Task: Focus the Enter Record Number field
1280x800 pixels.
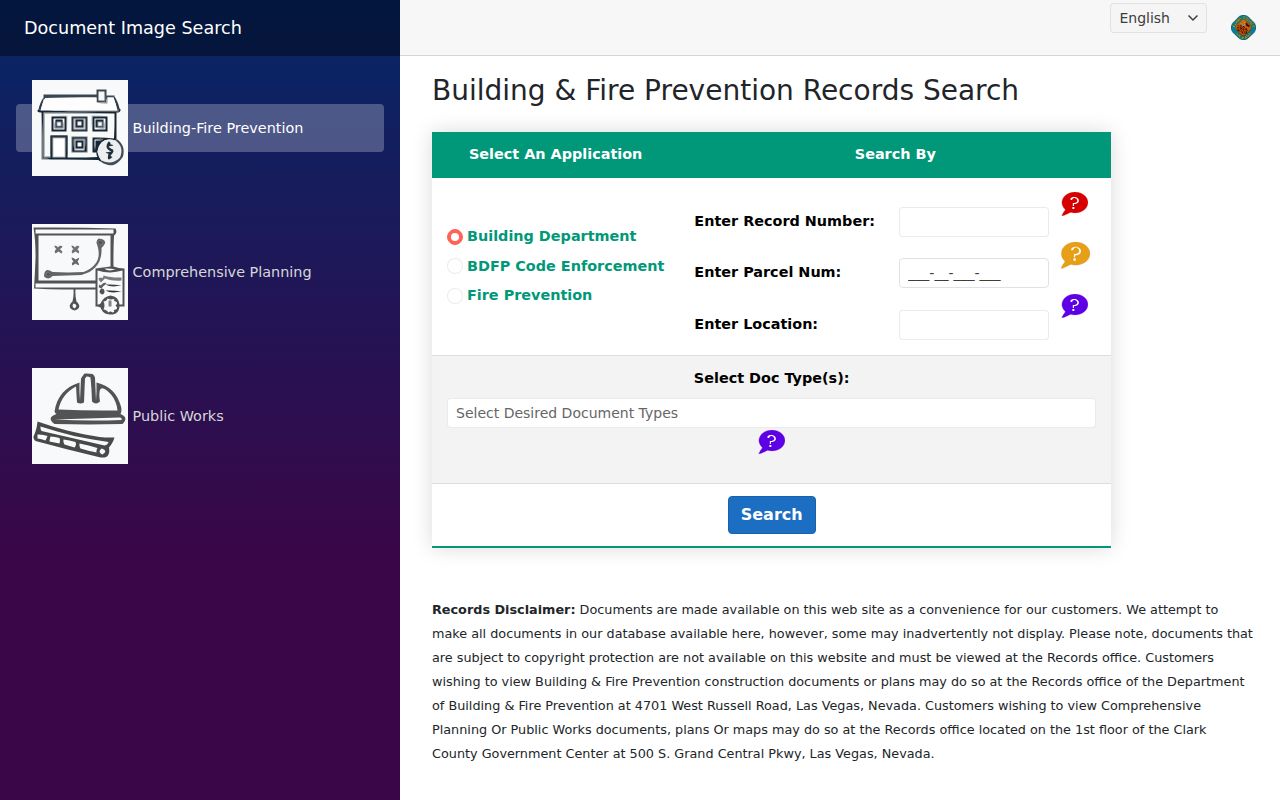Action: point(973,222)
